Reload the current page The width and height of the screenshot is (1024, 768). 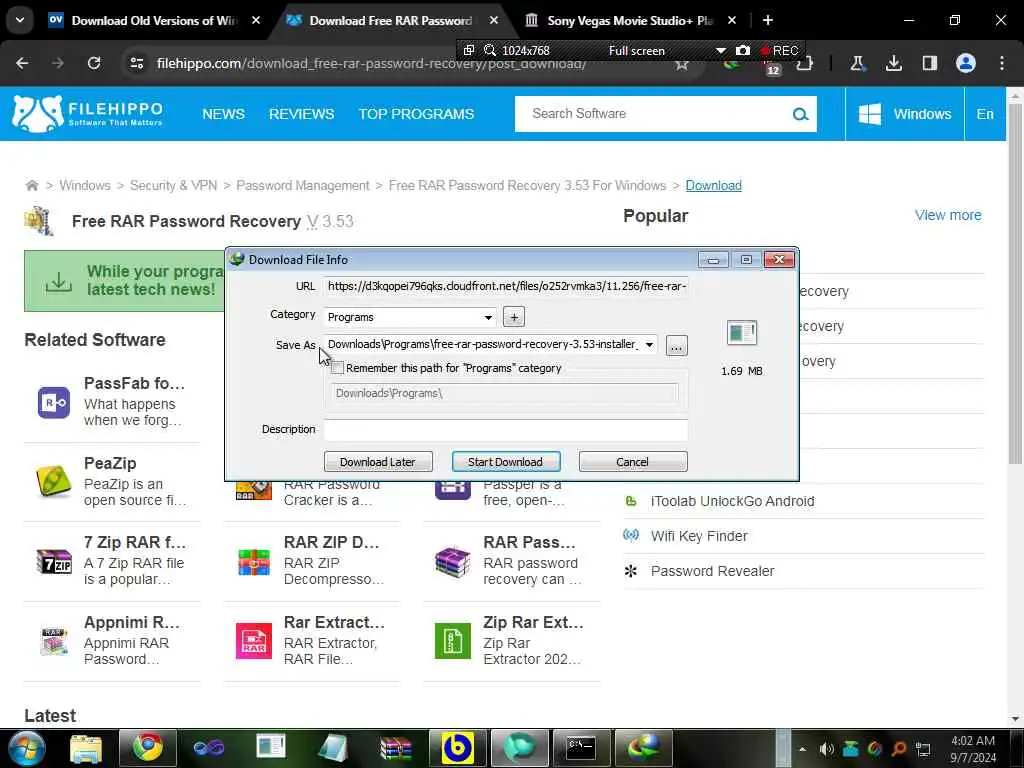94,63
